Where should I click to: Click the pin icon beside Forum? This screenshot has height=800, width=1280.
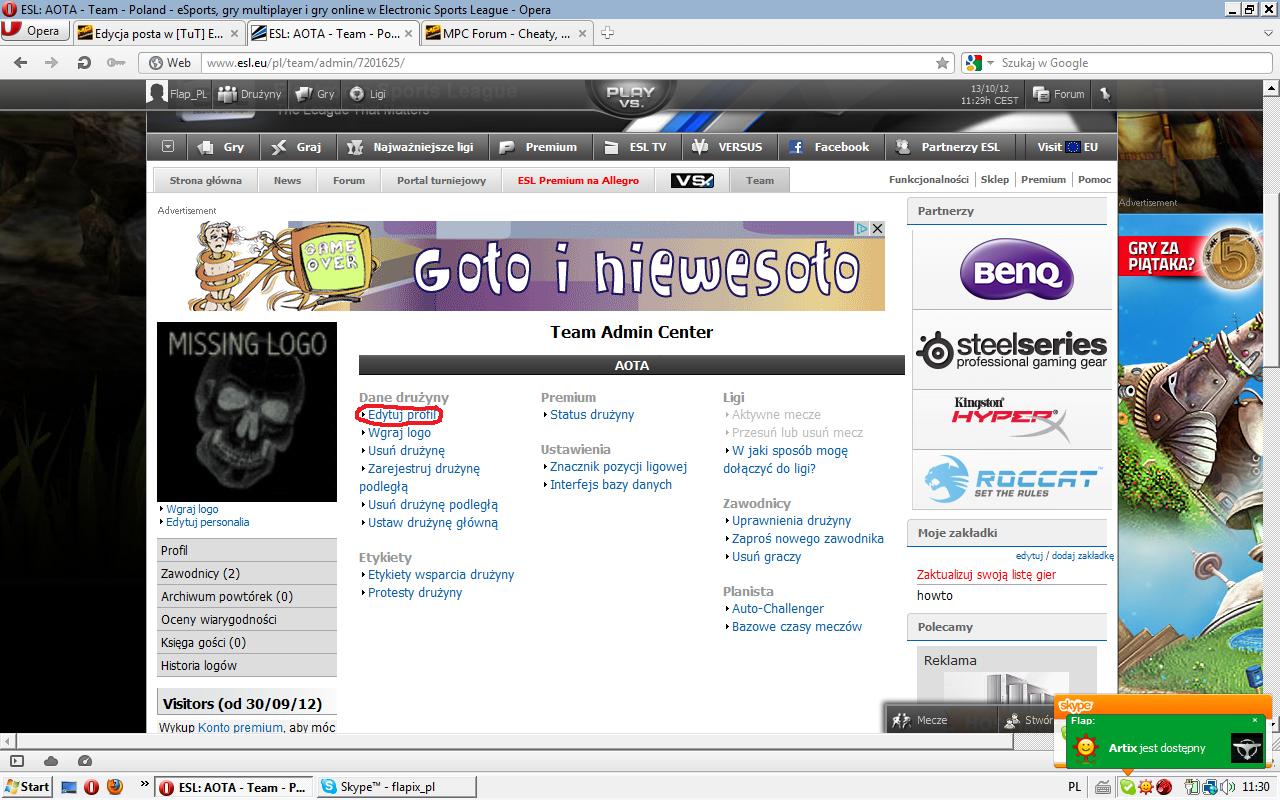coord(1105,94)
